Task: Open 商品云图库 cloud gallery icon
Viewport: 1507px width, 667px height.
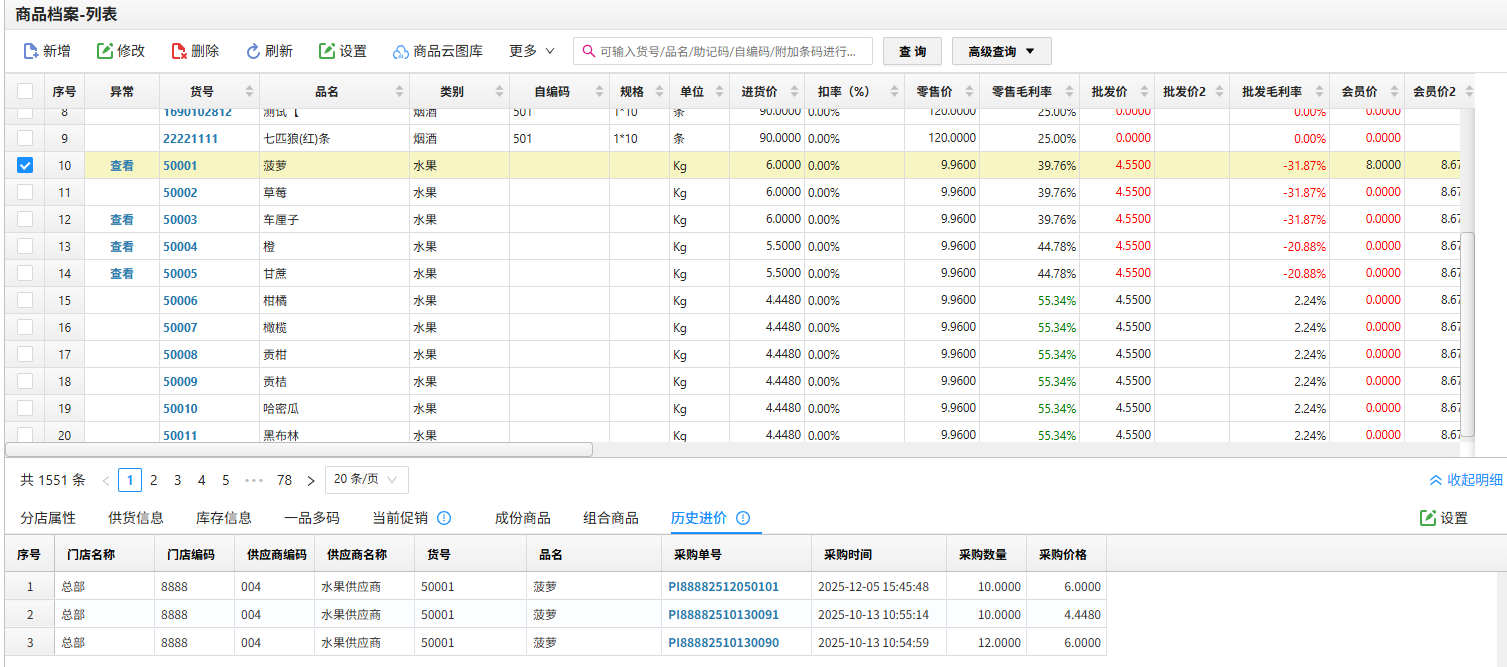Action: click(401, 52)
